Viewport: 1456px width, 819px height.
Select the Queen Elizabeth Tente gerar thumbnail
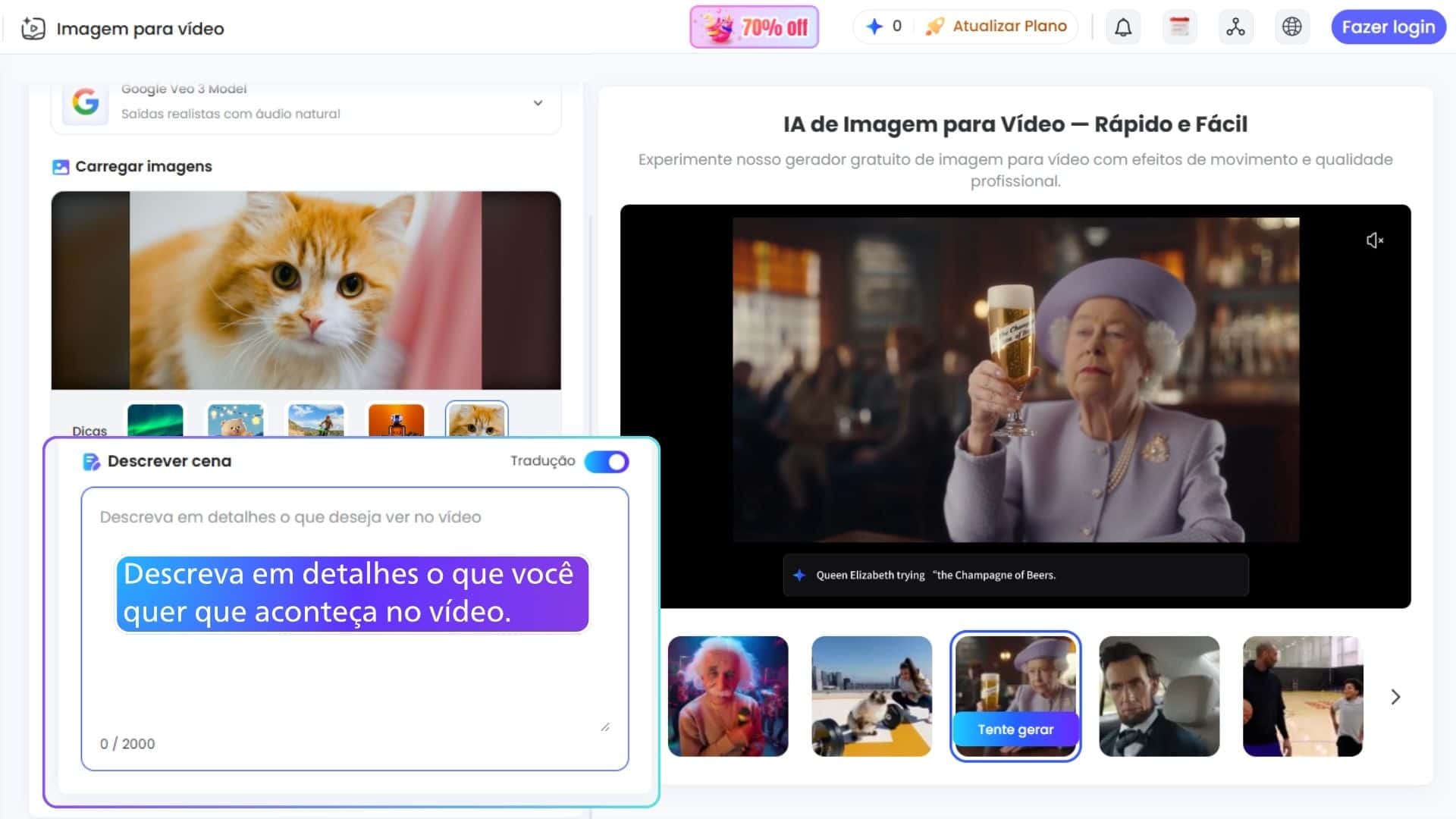(x=1015, y=696)
